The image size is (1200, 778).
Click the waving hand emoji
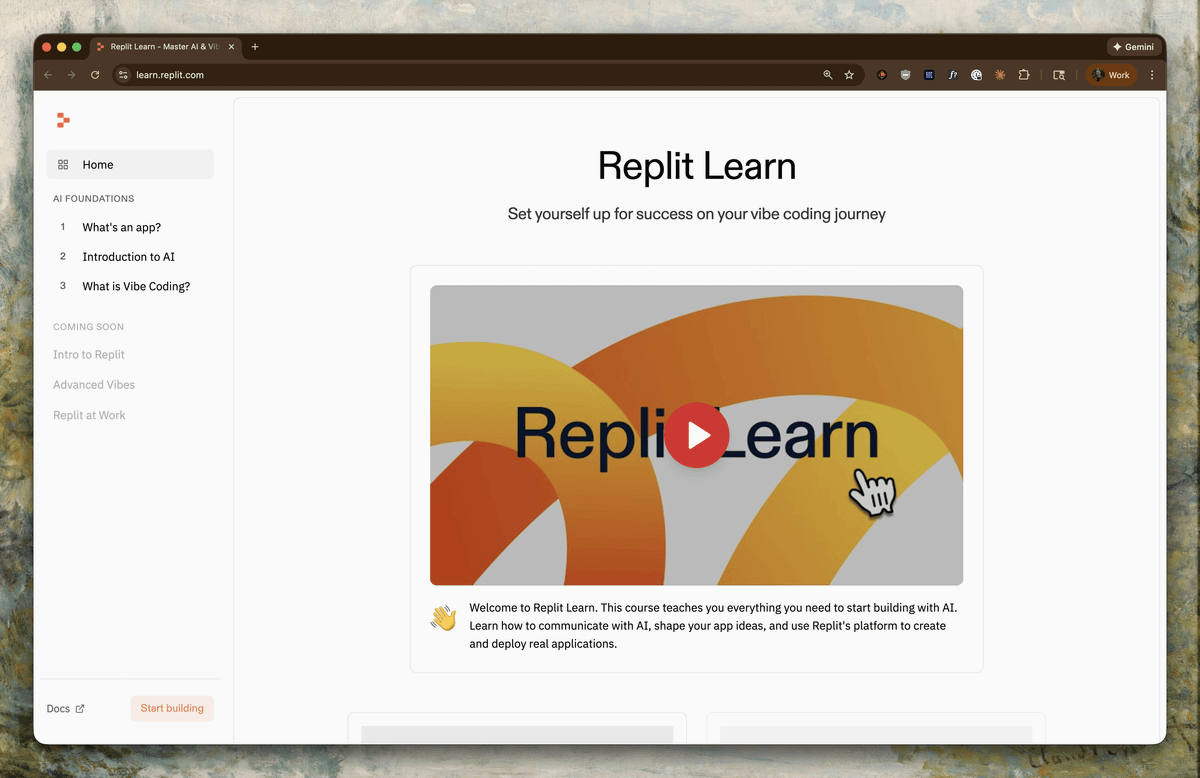(444, 617)
